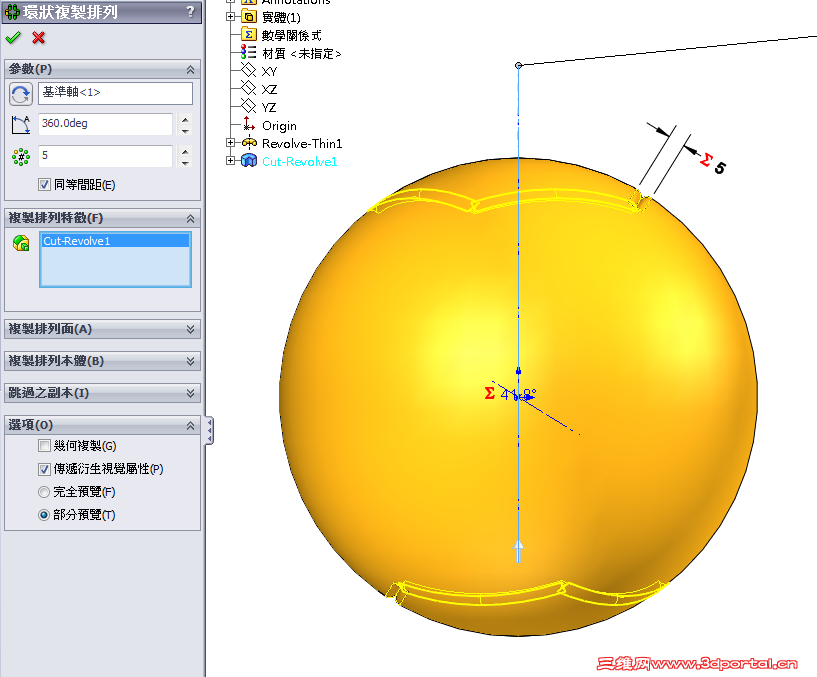Decrease the instance count of 5

(x=185, y=163)
